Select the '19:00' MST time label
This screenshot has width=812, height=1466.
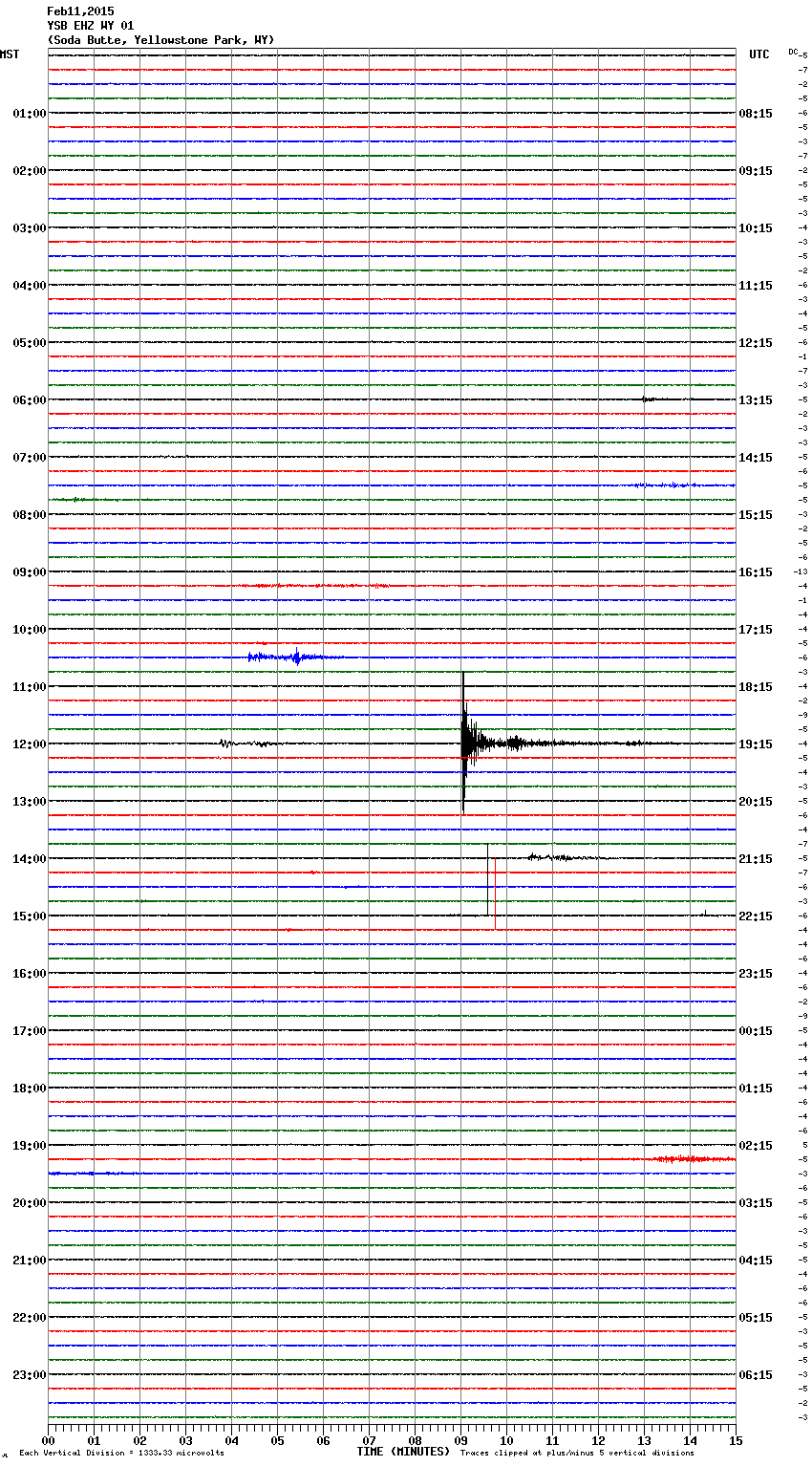tap(29, 1146)
